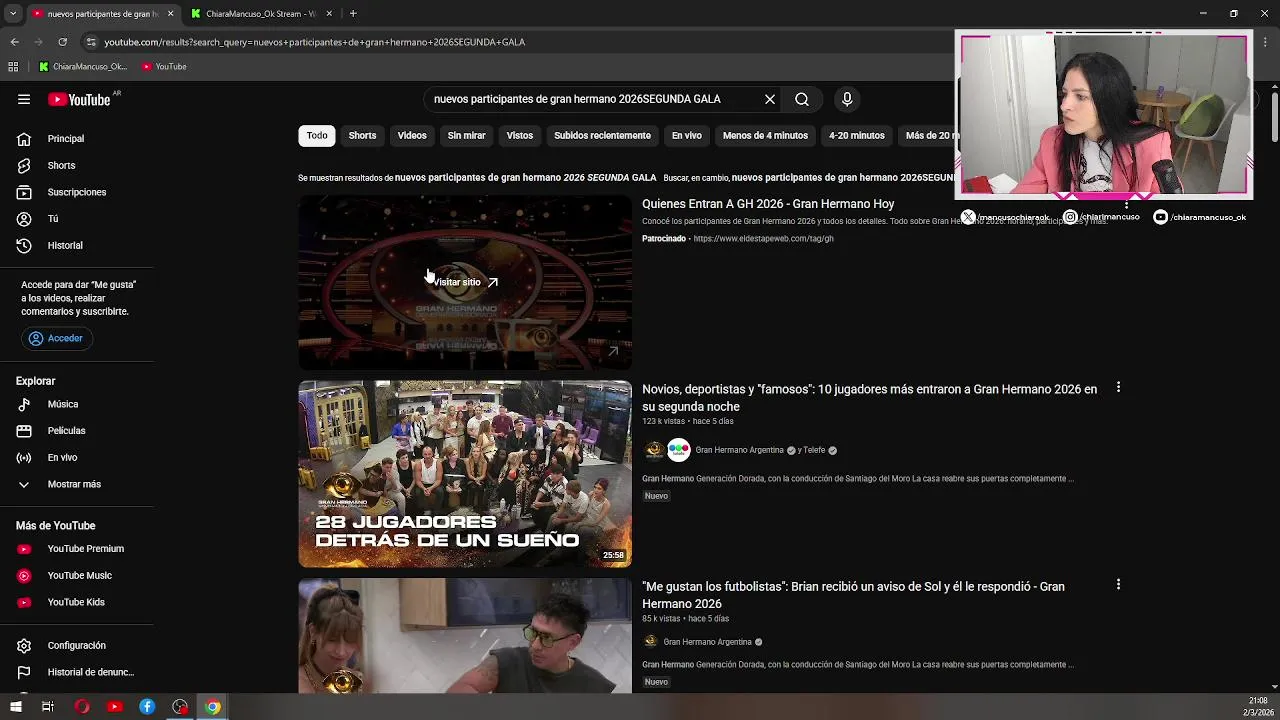Select Menos de 4 minutos chip
The width and height of the screenshot is (1280, 720).
pyautogui.click(x=765, y=135)
